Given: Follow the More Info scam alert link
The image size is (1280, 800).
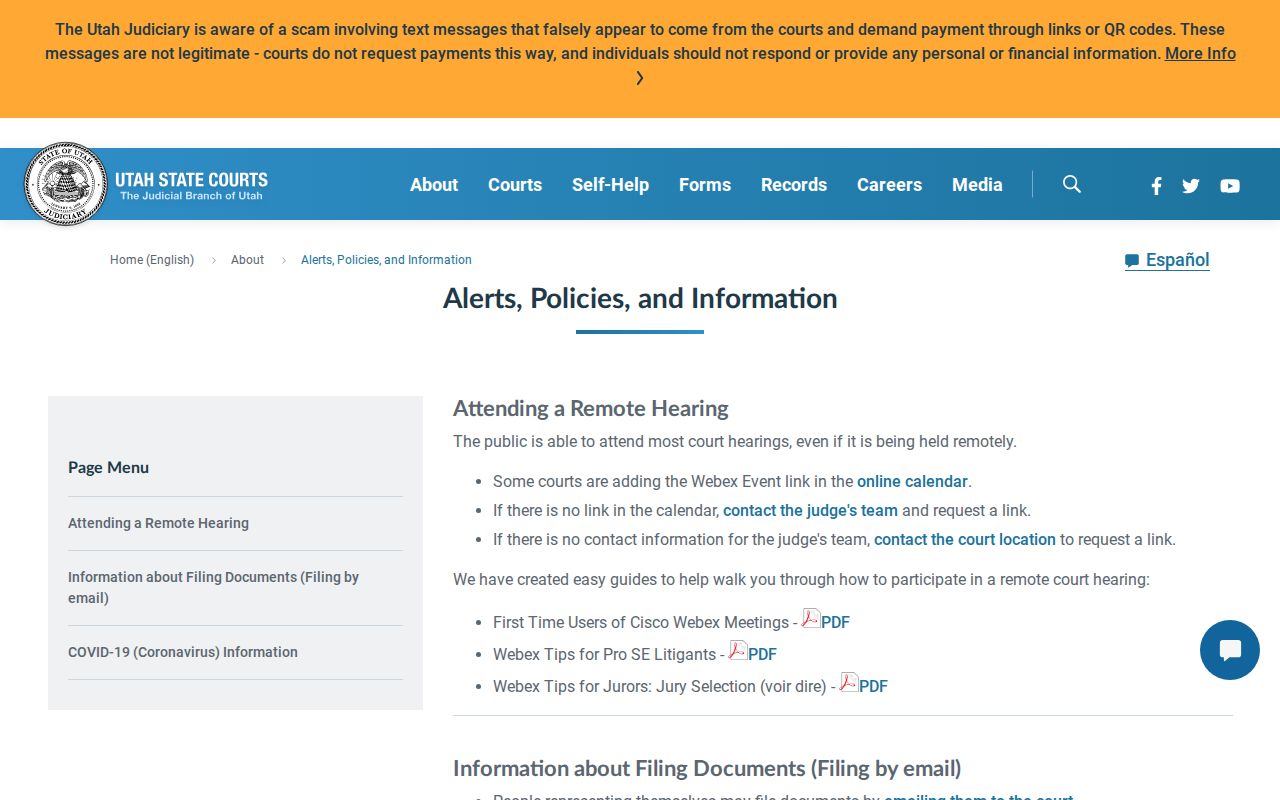Looking at the screenshot, I should pos(1200,53).
